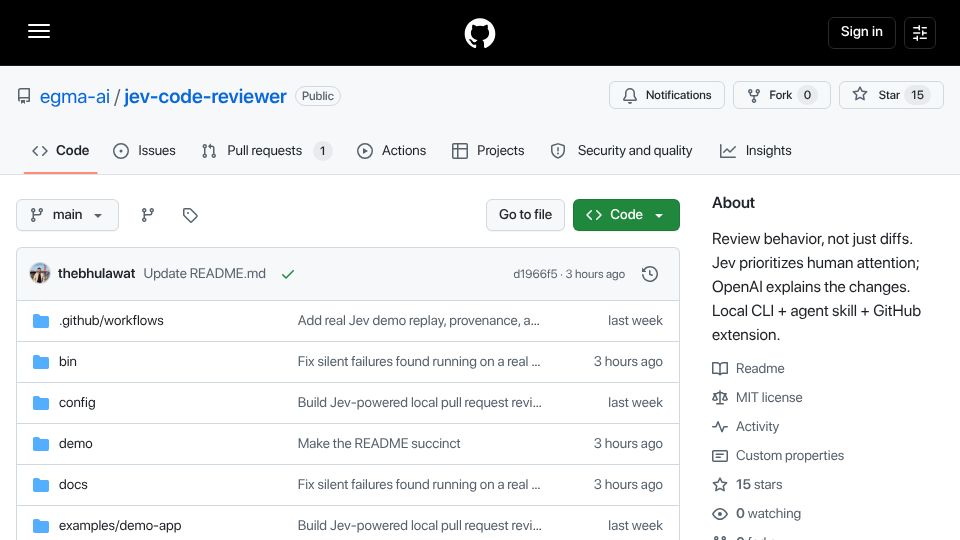
Task: Open the Projects tab
Action: click(488, 151)
